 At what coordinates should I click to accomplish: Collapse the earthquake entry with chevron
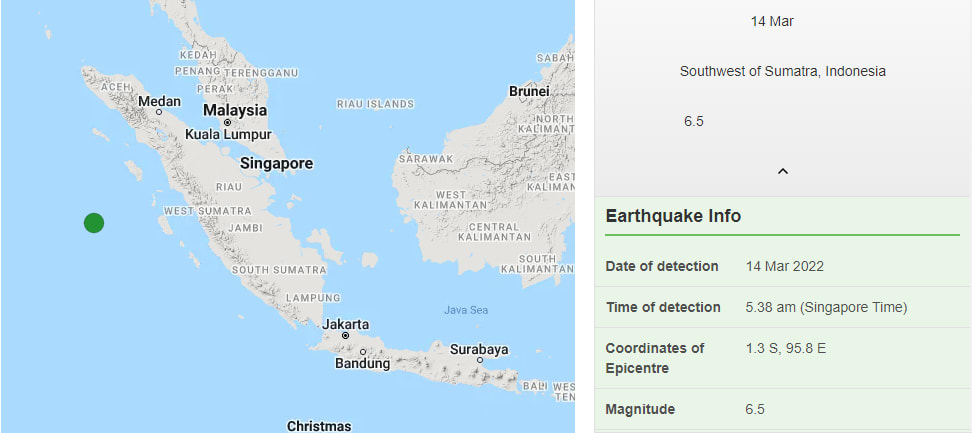click(783, 171)
